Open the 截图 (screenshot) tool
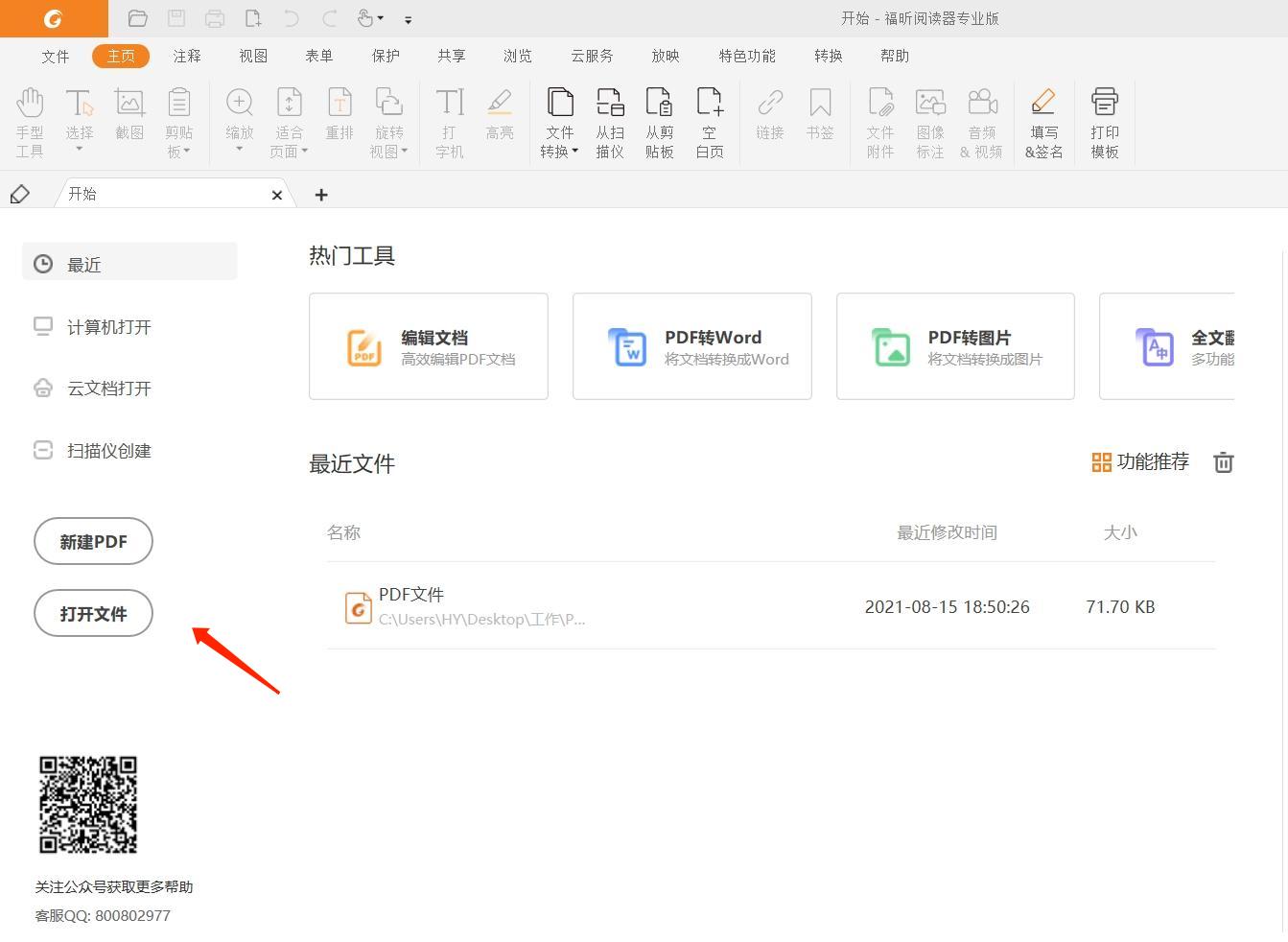The width and height of the screenshot is (1288, 942). tap(129, 120)
